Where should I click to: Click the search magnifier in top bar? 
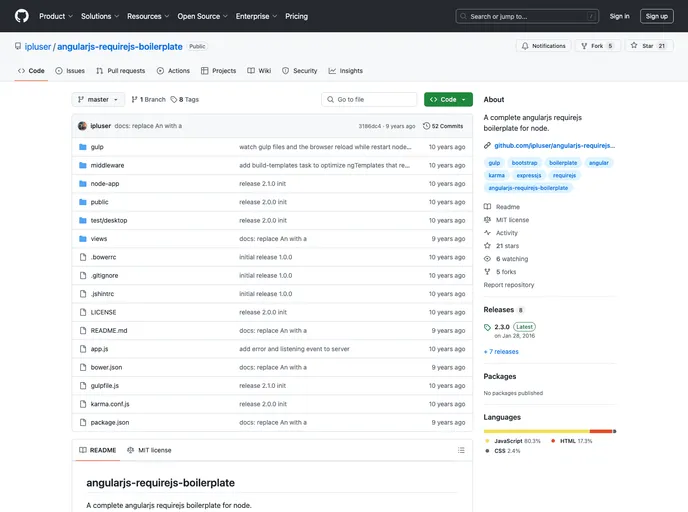tap(463, 16)
